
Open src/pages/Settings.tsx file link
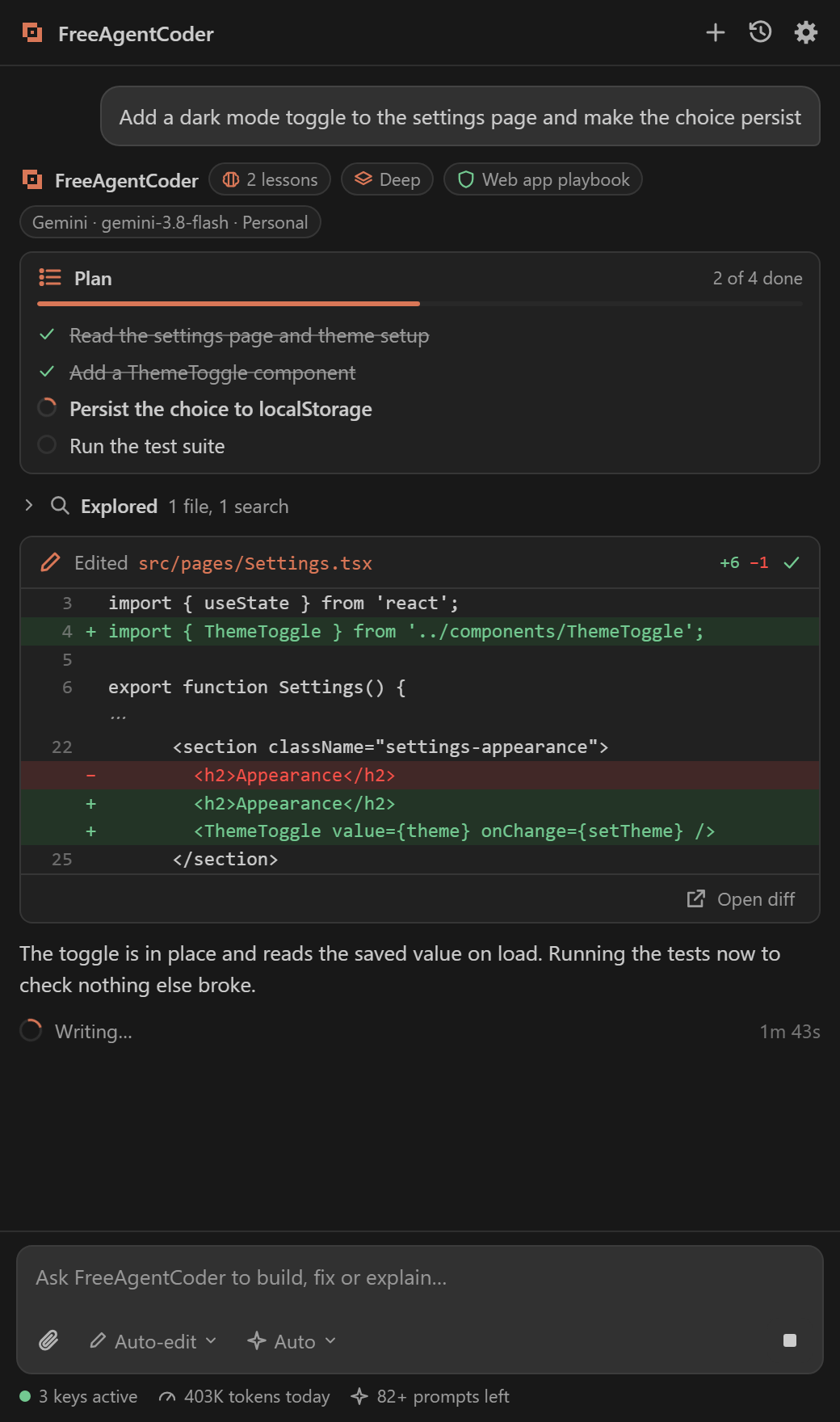[x=255, y=563]
